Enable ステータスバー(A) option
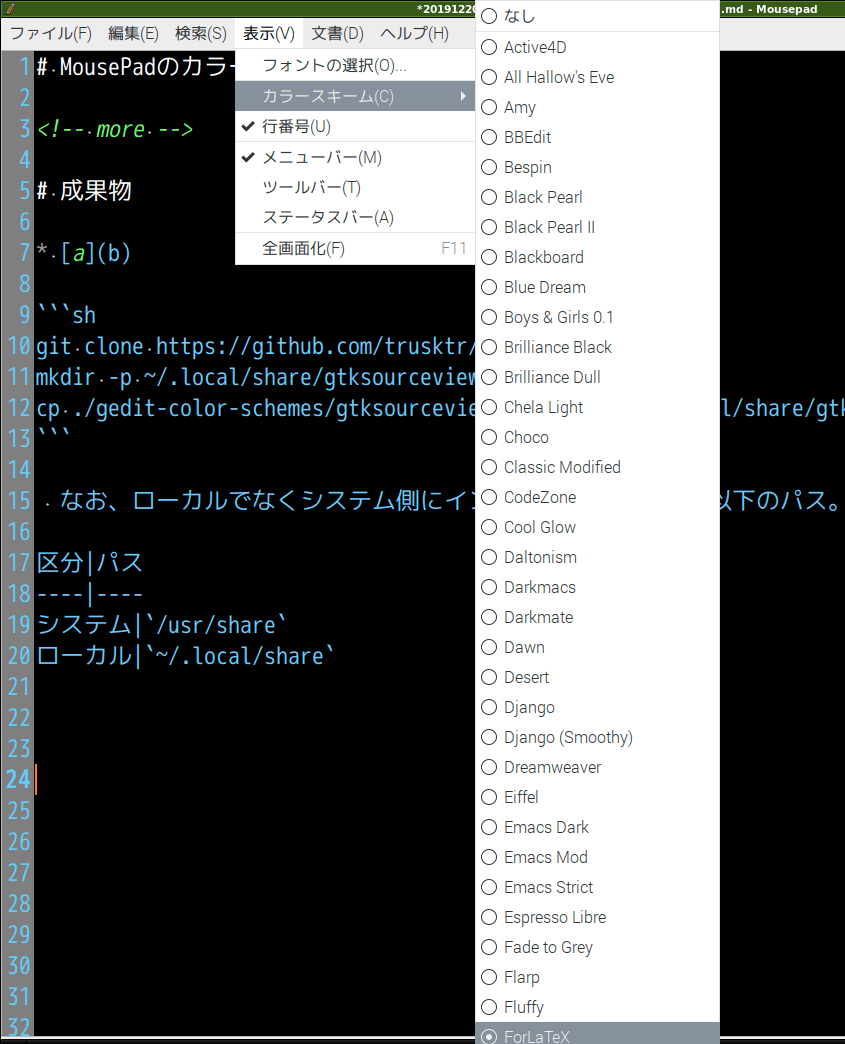 click(x=355, y=218)
